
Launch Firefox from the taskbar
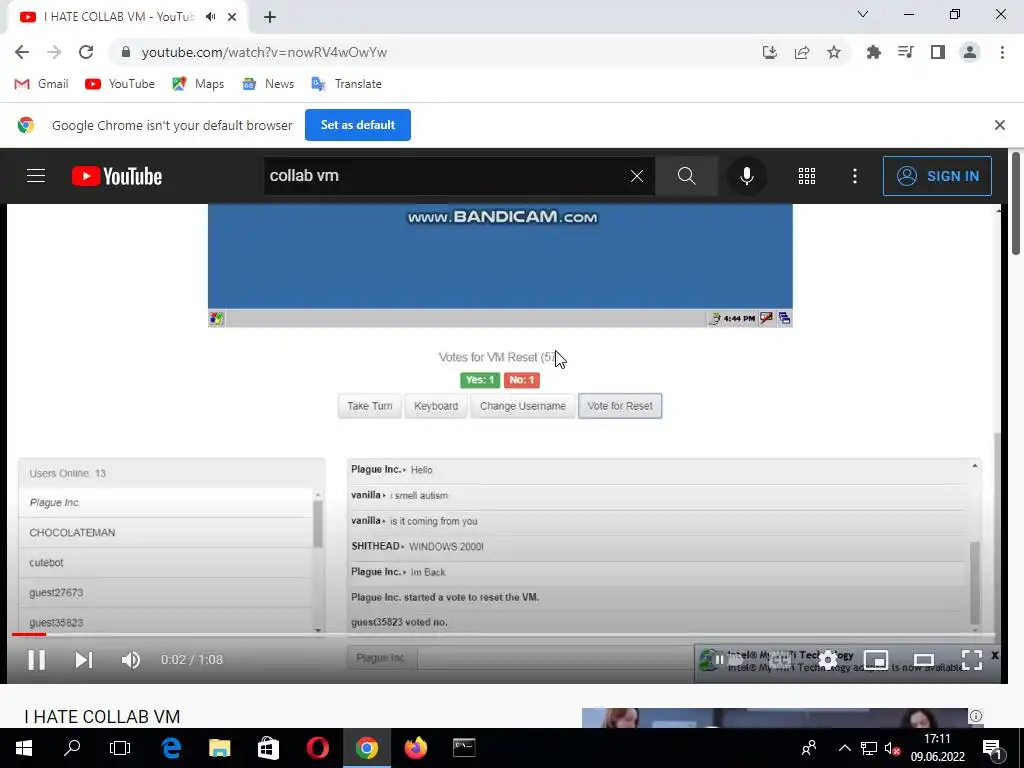[x=415, y=748]
